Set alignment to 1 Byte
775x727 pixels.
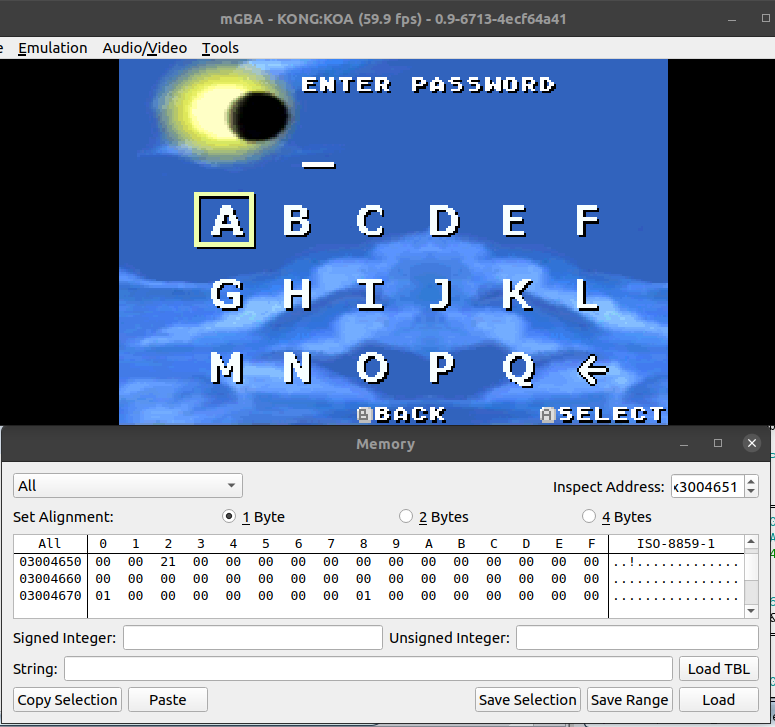point(231,517)
